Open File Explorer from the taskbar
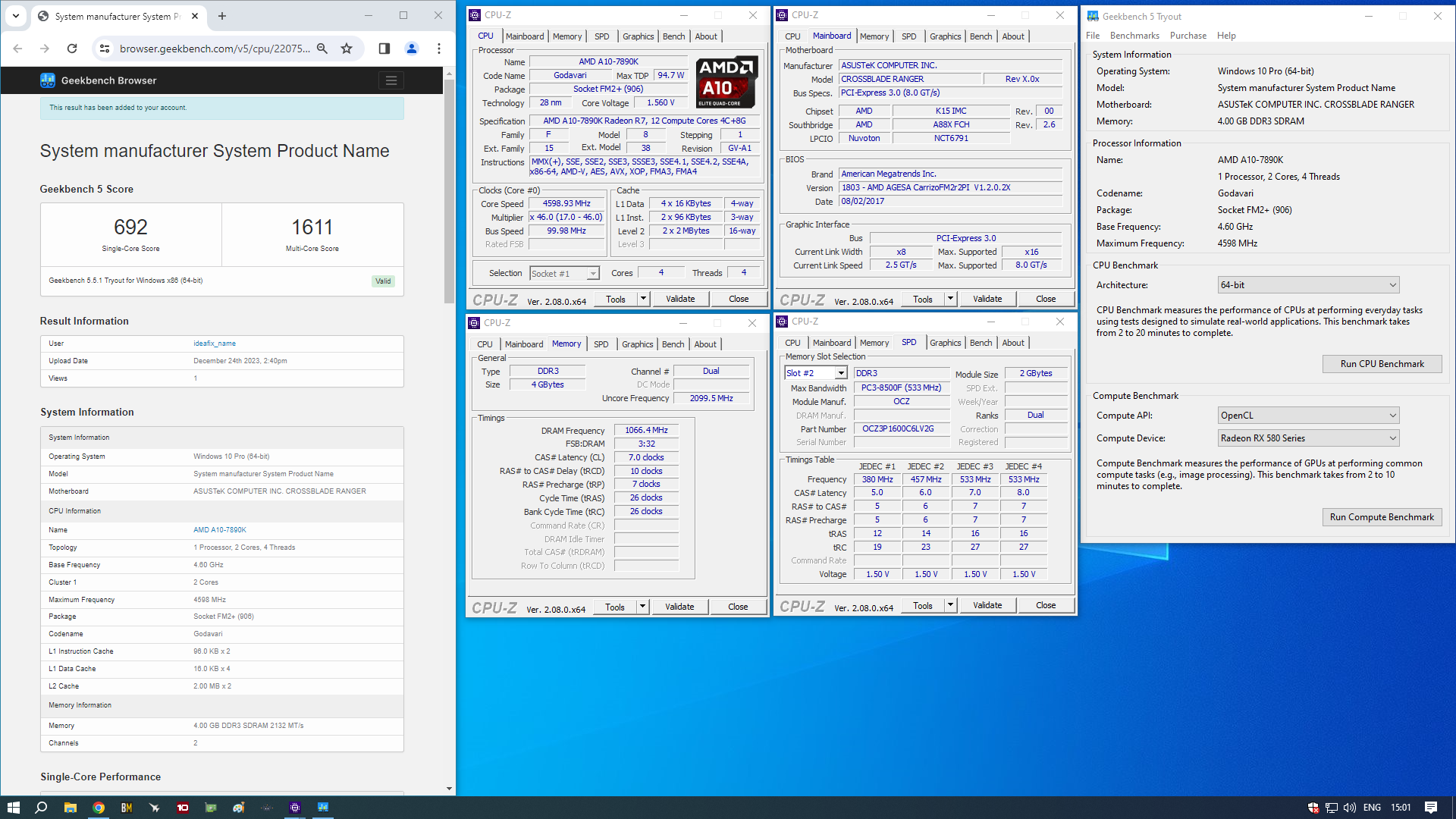The width and height of the screenshot is (1456, 819). [x=70, y=808]
